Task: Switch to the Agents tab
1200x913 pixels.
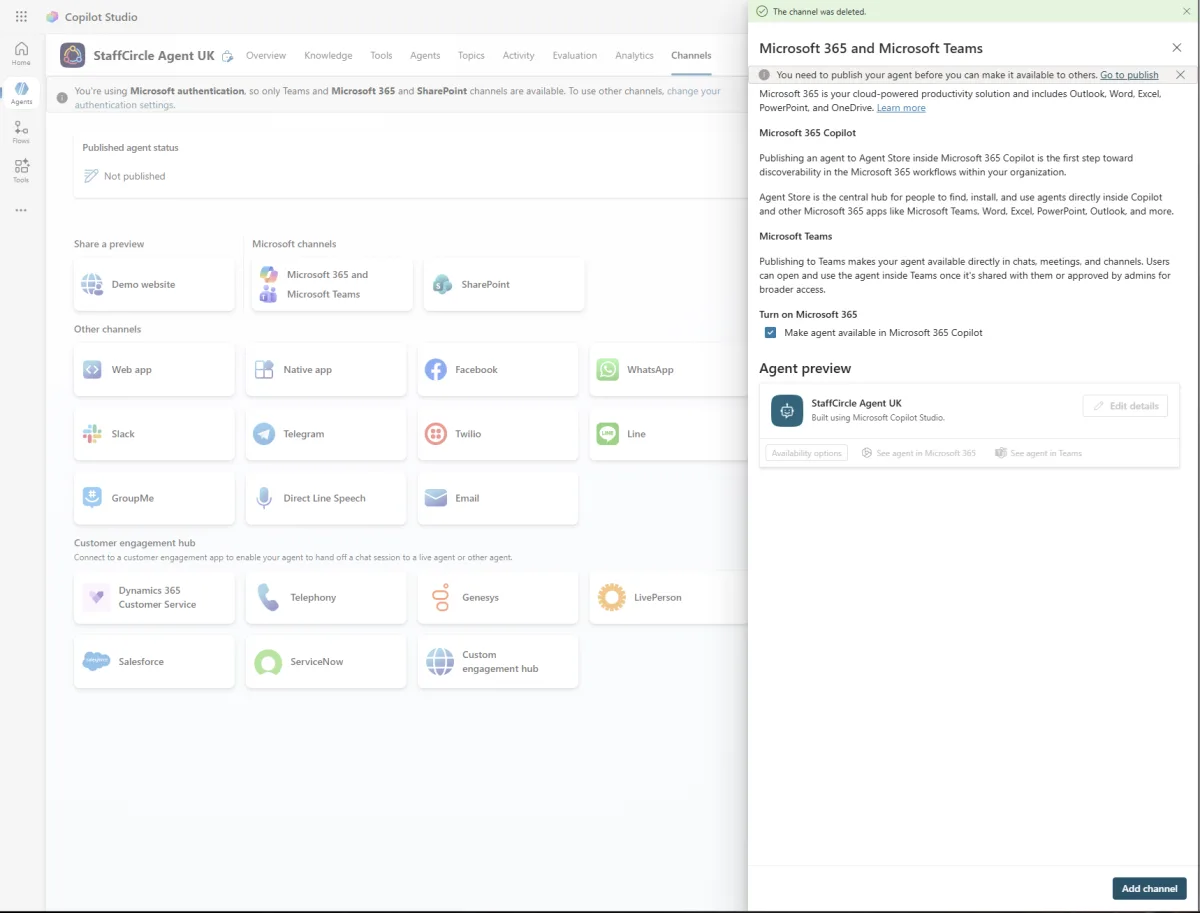Action: [x=425, y=56]
